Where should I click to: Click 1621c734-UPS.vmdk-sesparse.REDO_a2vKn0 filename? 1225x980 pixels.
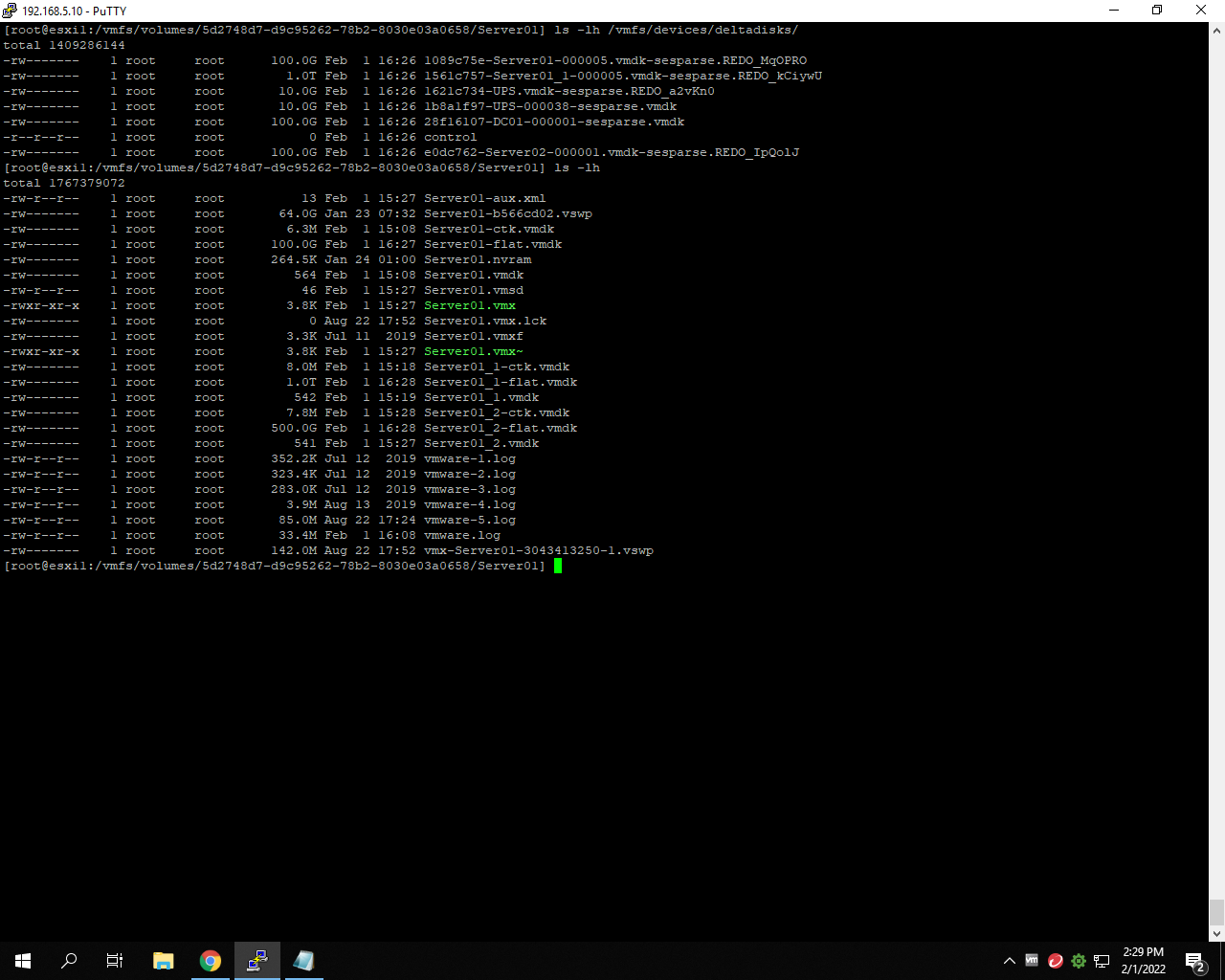click(x=569, y=91)
